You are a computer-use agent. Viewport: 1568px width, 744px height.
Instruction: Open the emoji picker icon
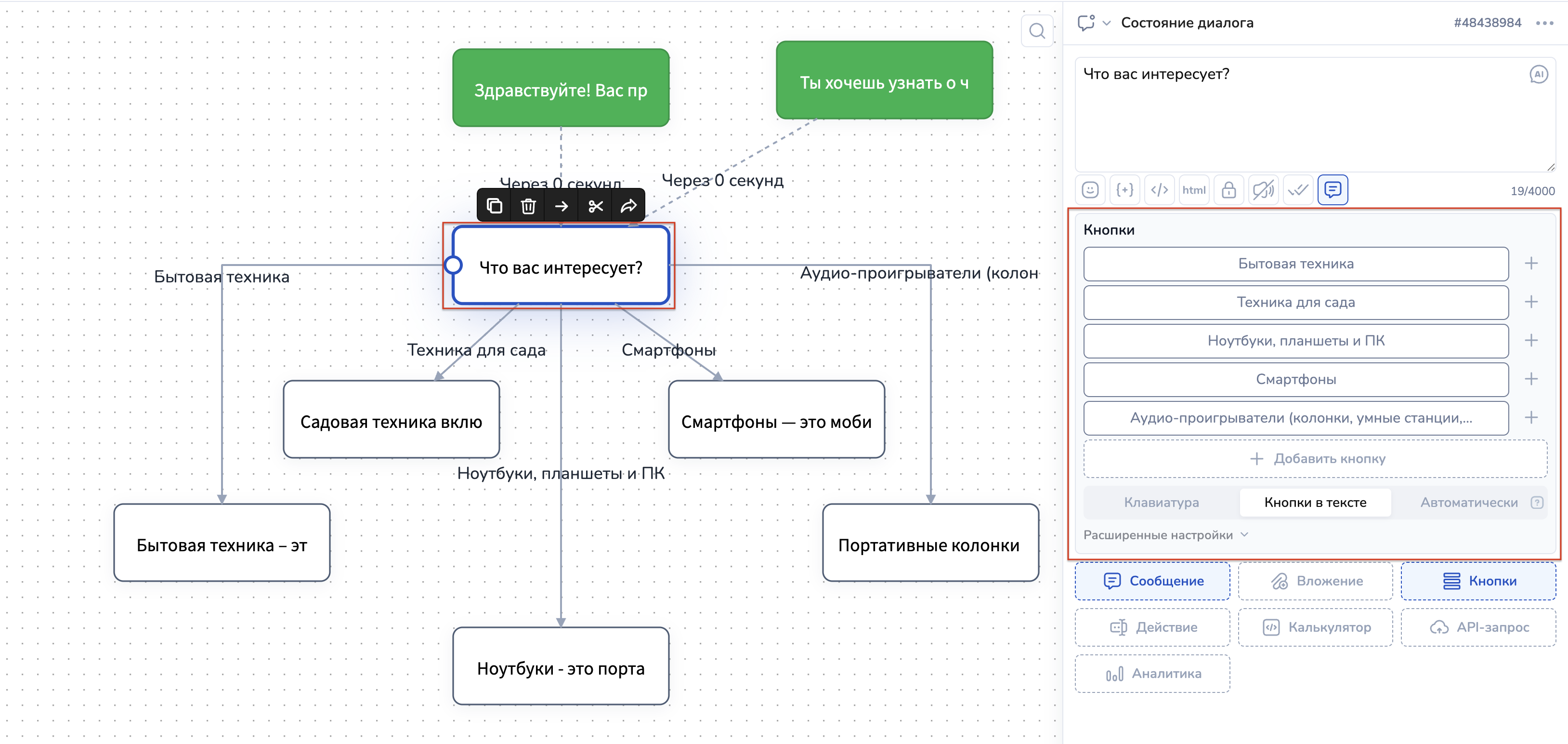(1090, 190)
